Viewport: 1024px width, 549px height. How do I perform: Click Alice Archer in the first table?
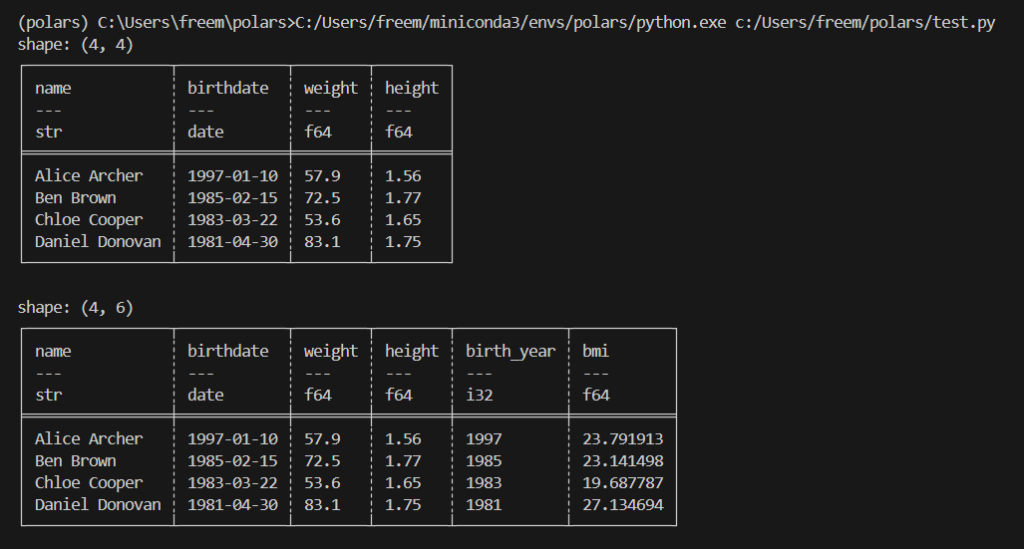(x=89, y=176)
